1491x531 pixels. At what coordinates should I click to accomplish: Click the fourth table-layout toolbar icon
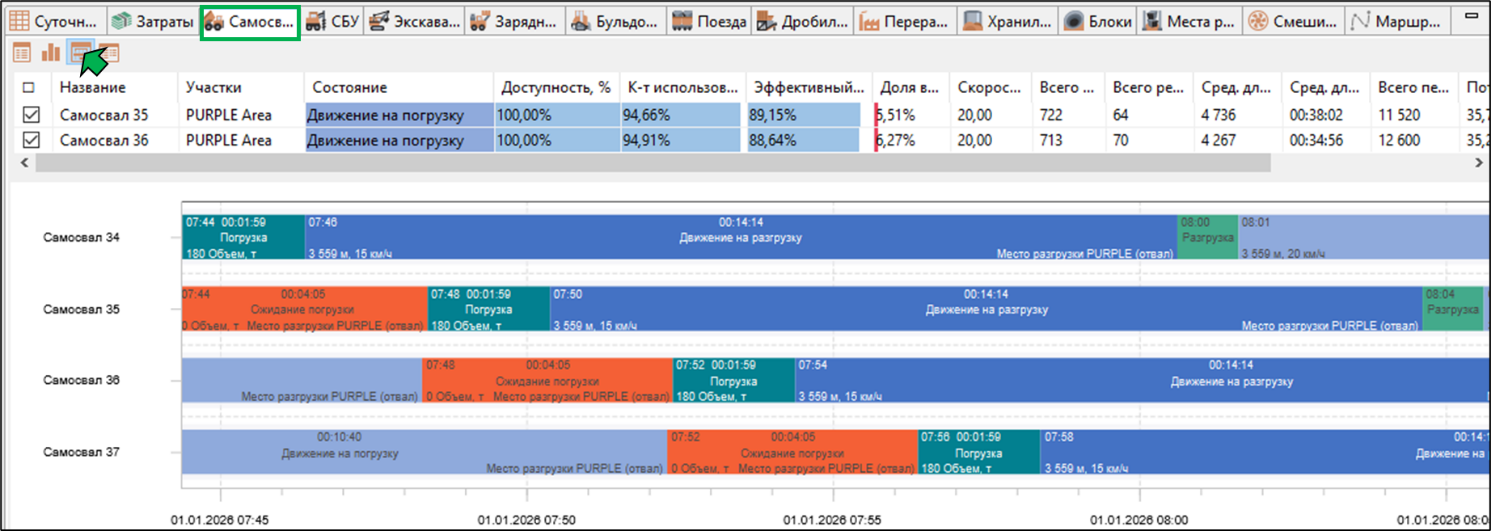(x=109, y=53)
